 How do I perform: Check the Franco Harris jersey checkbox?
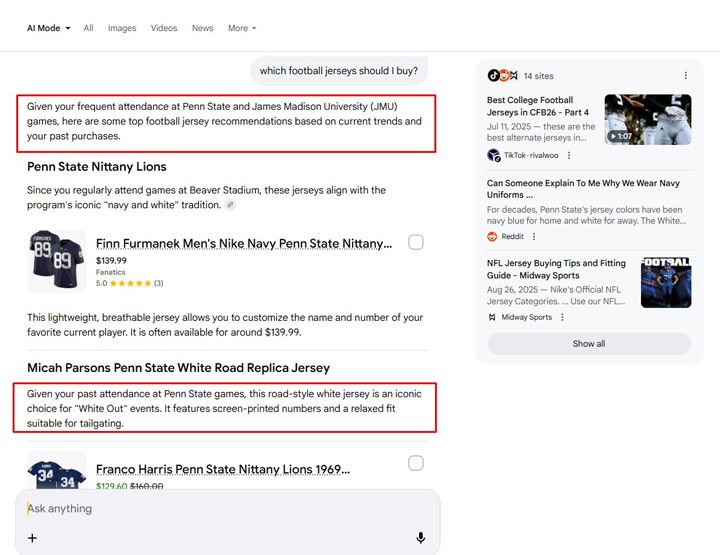[416, 463]
